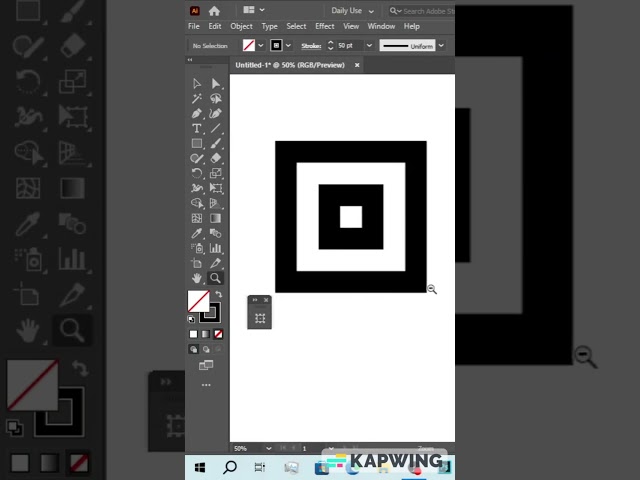
Task: Collapse the toolbar with double arrows
Action: (x=190, y=60)
